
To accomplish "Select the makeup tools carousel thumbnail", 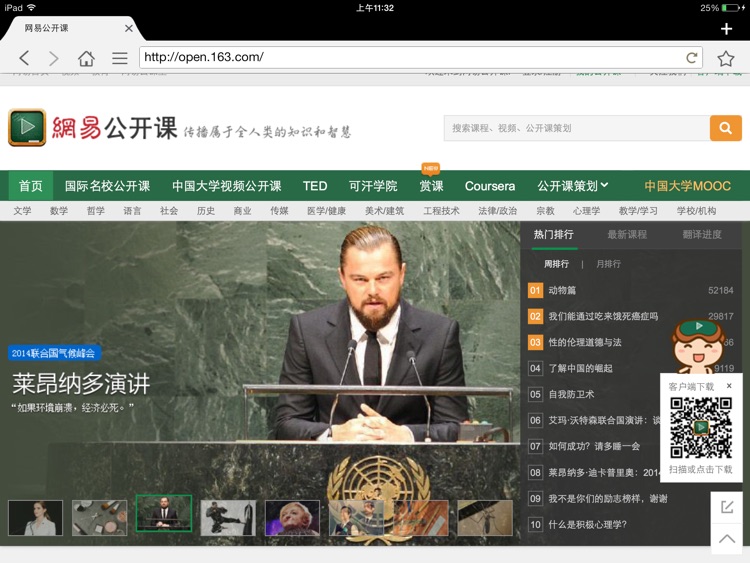I will (99, 518).
